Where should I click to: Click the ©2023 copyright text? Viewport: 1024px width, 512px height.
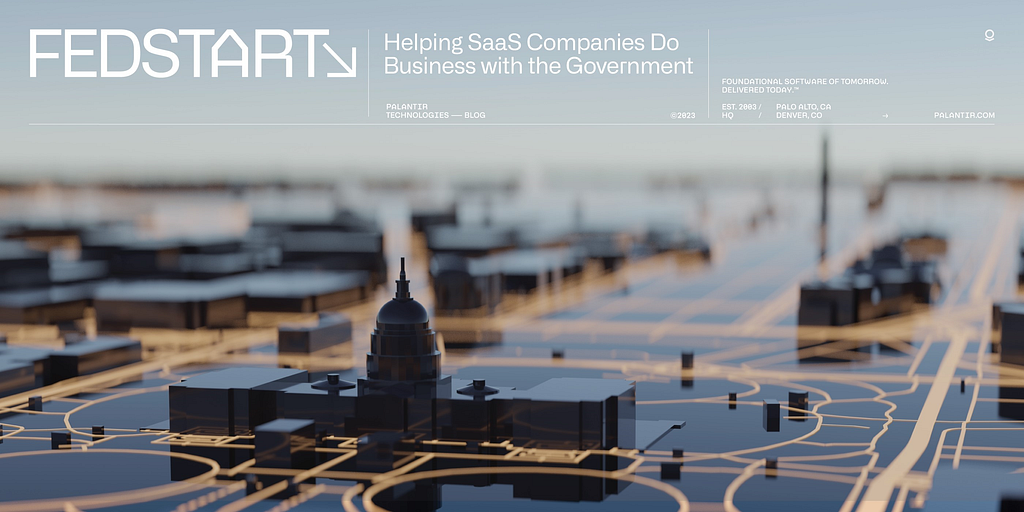click(x=682, y=116)
